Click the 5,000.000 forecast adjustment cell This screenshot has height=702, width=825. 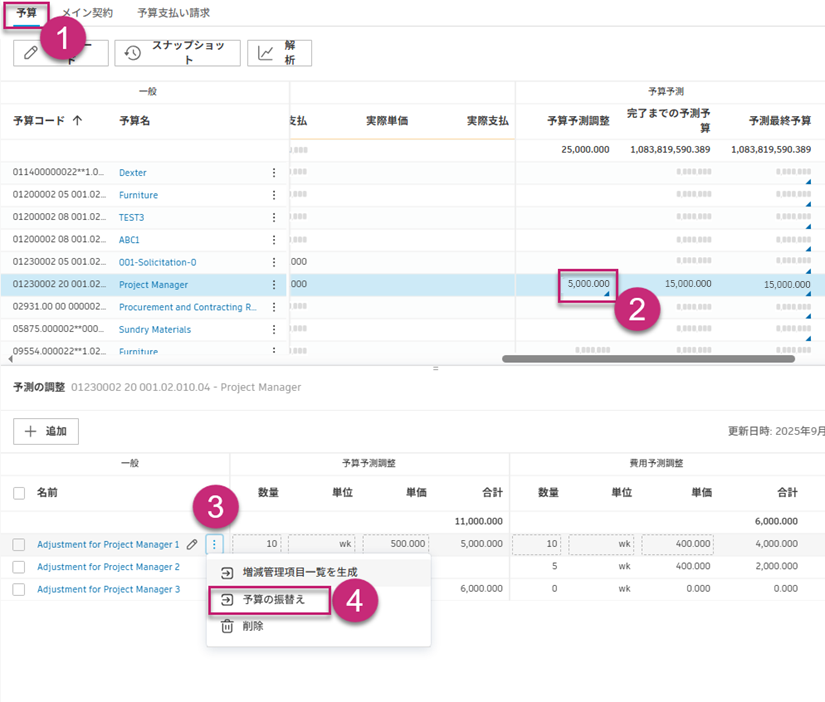tap(588, 286)
